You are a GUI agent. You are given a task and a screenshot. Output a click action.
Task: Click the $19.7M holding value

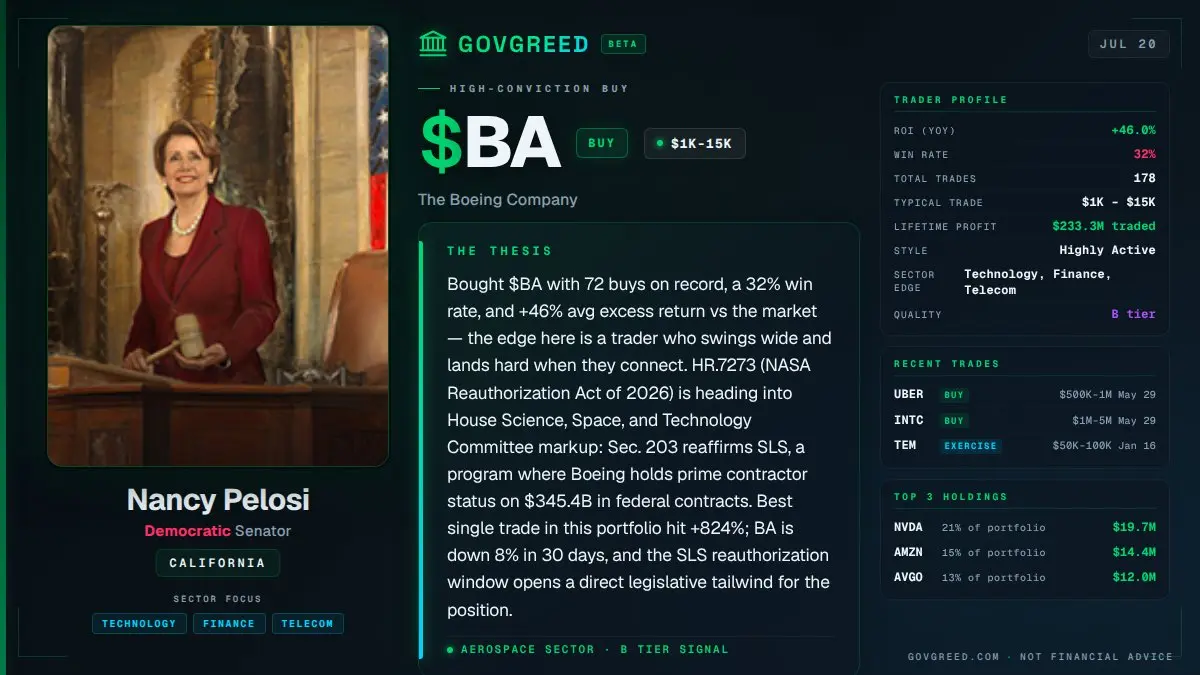(x=1134, y=527)
